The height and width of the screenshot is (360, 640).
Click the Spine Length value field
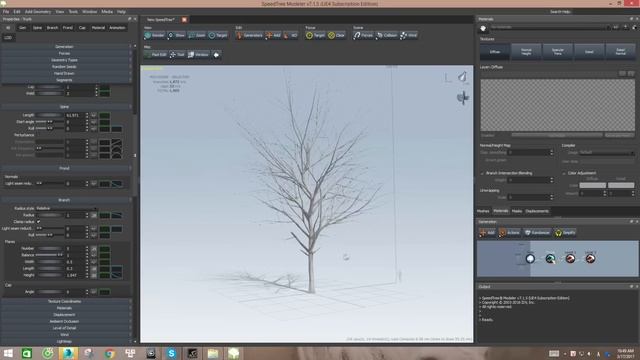coord(75,116)
